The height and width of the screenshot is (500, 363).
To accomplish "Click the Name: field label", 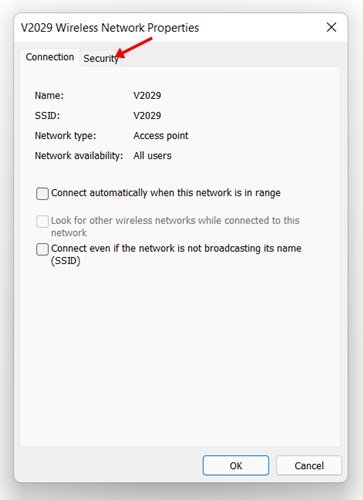I will click(x=49, y=96).
